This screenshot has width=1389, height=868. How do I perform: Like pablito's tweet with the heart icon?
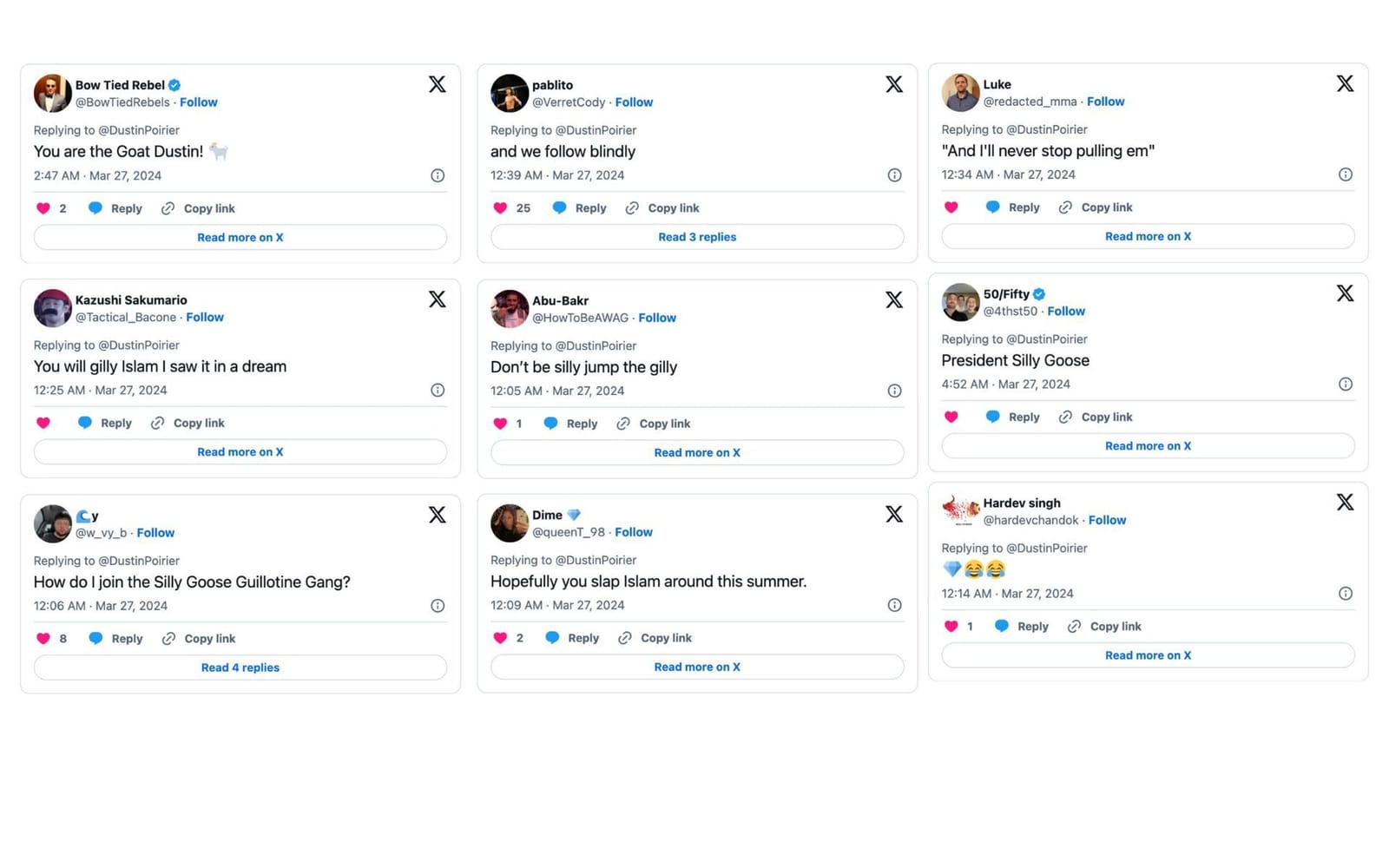click(x=500, y=208)
